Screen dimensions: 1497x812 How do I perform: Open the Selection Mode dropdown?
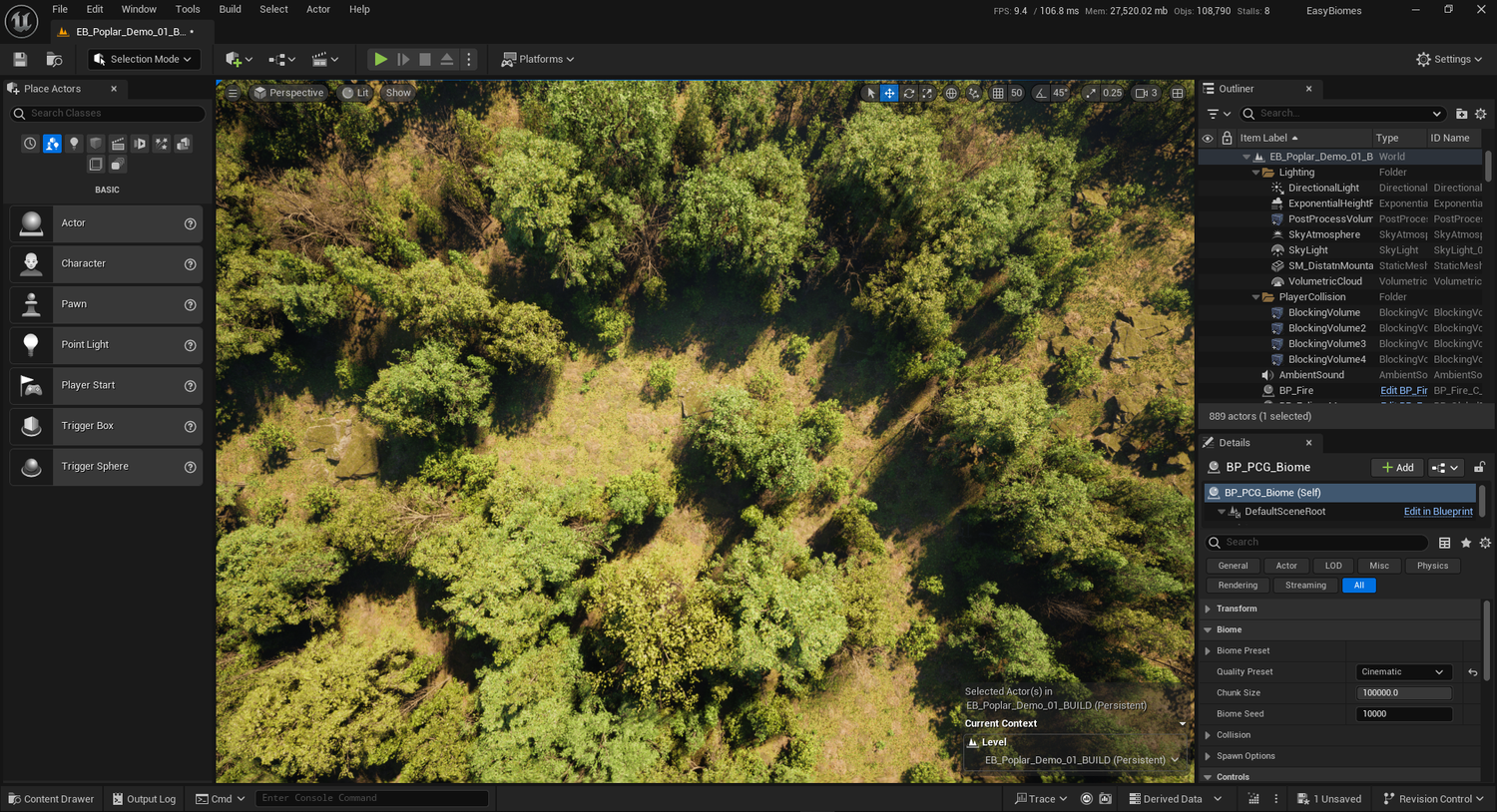coord(143,59)
